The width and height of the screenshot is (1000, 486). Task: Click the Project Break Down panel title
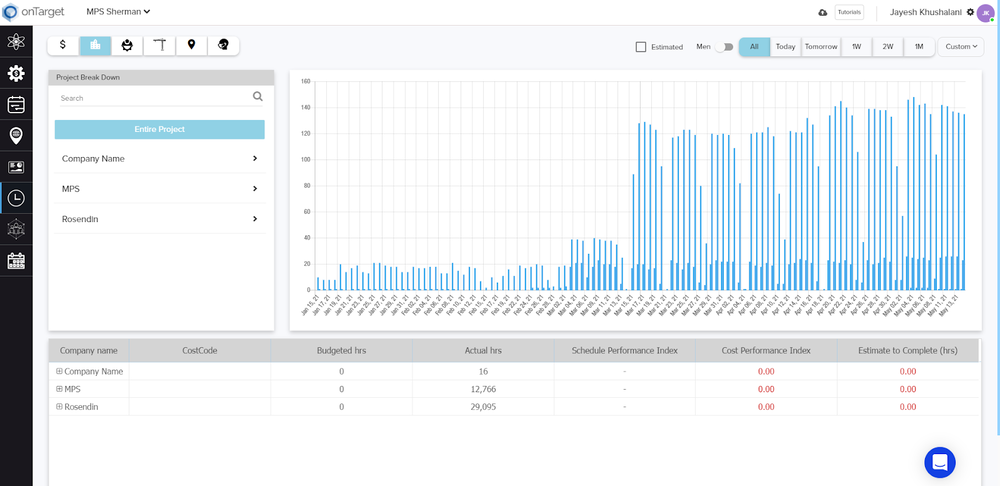point(88,77)
